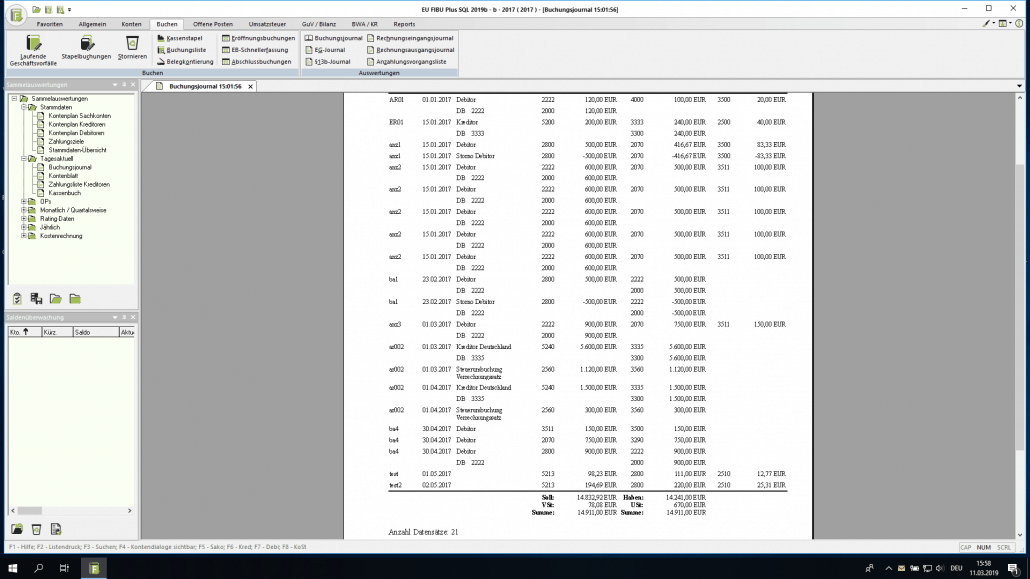
Task: Open the Windows Start menu
Action: 12,568
